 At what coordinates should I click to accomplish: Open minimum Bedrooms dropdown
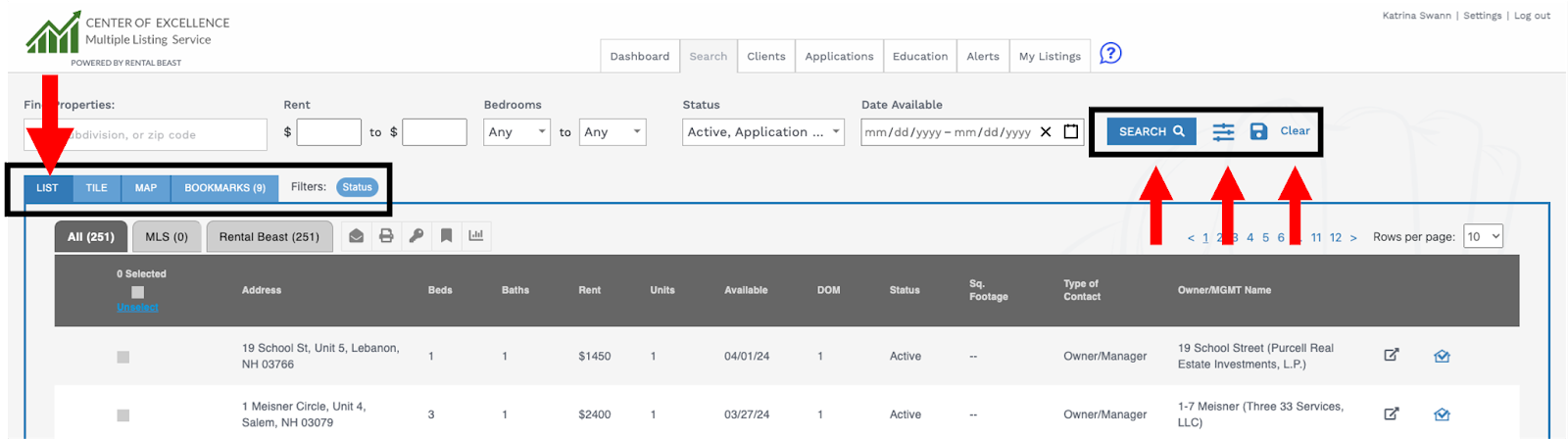tap(516, 131)
